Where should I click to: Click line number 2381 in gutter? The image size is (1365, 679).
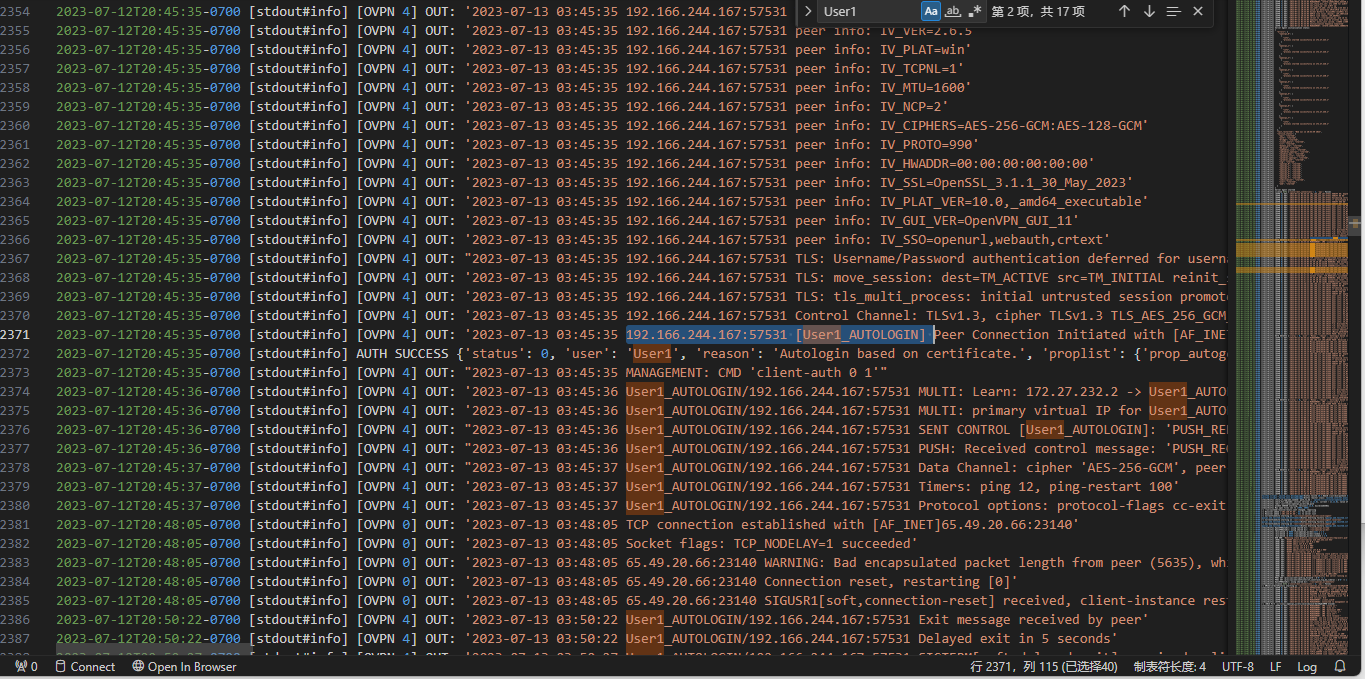click(15, 524)
